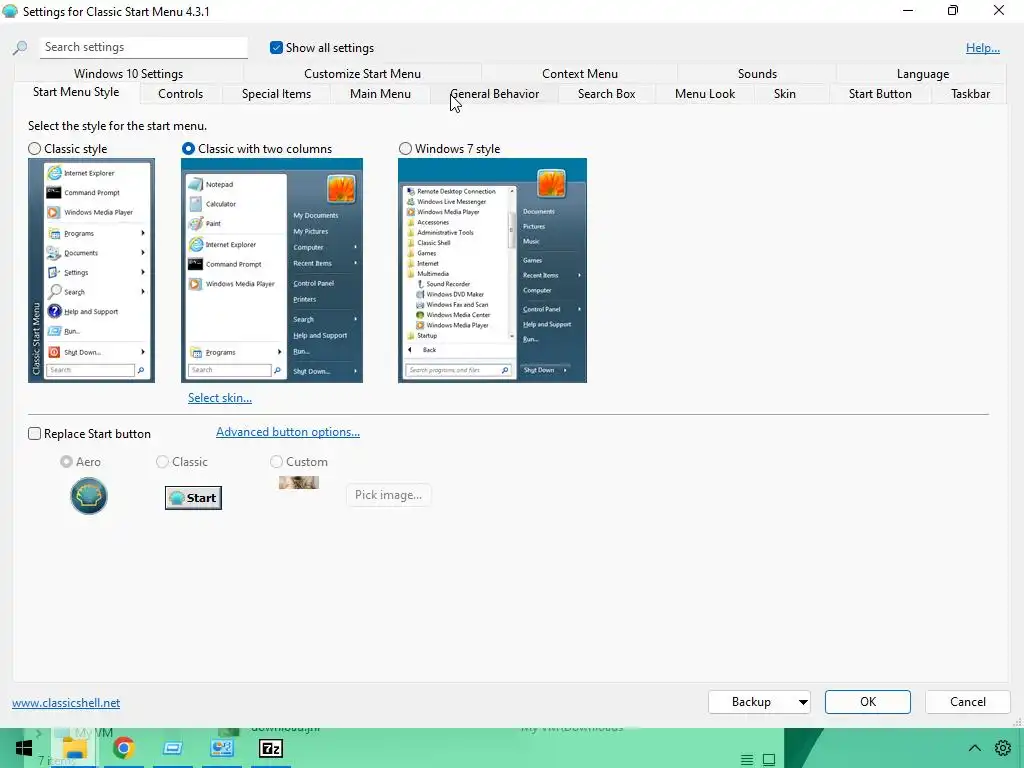Switch to the Sounds tab

(x=757, y=74)
